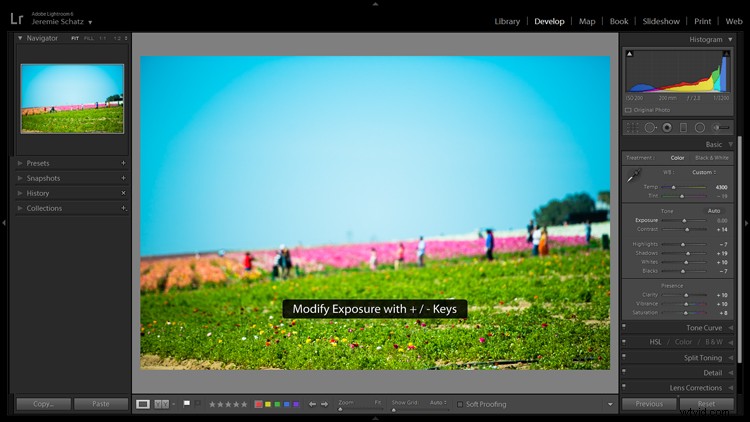Toggle HSL panel on/off switch
Screen dimensions: 750x422
coord(624,343)
